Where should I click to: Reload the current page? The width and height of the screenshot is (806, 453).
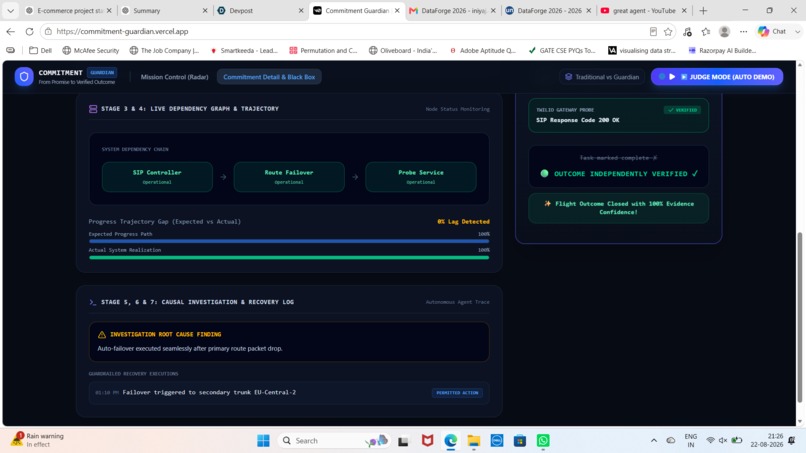[29, 31]
